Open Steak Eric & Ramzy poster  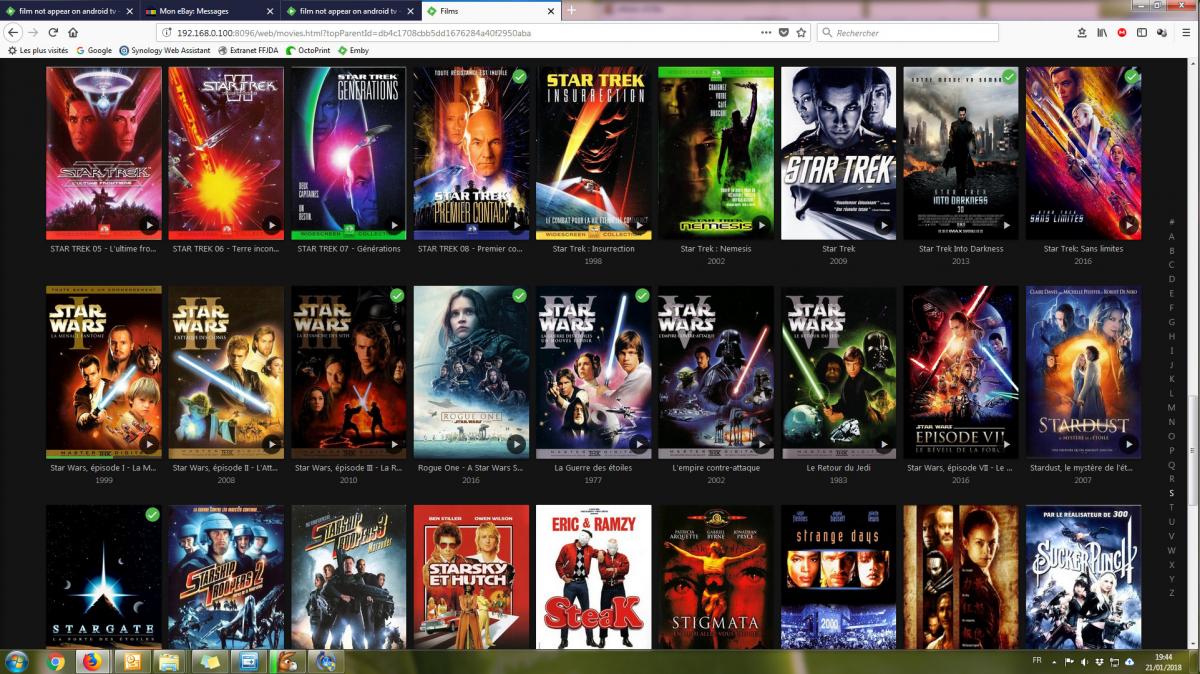[x=594, y=577]
